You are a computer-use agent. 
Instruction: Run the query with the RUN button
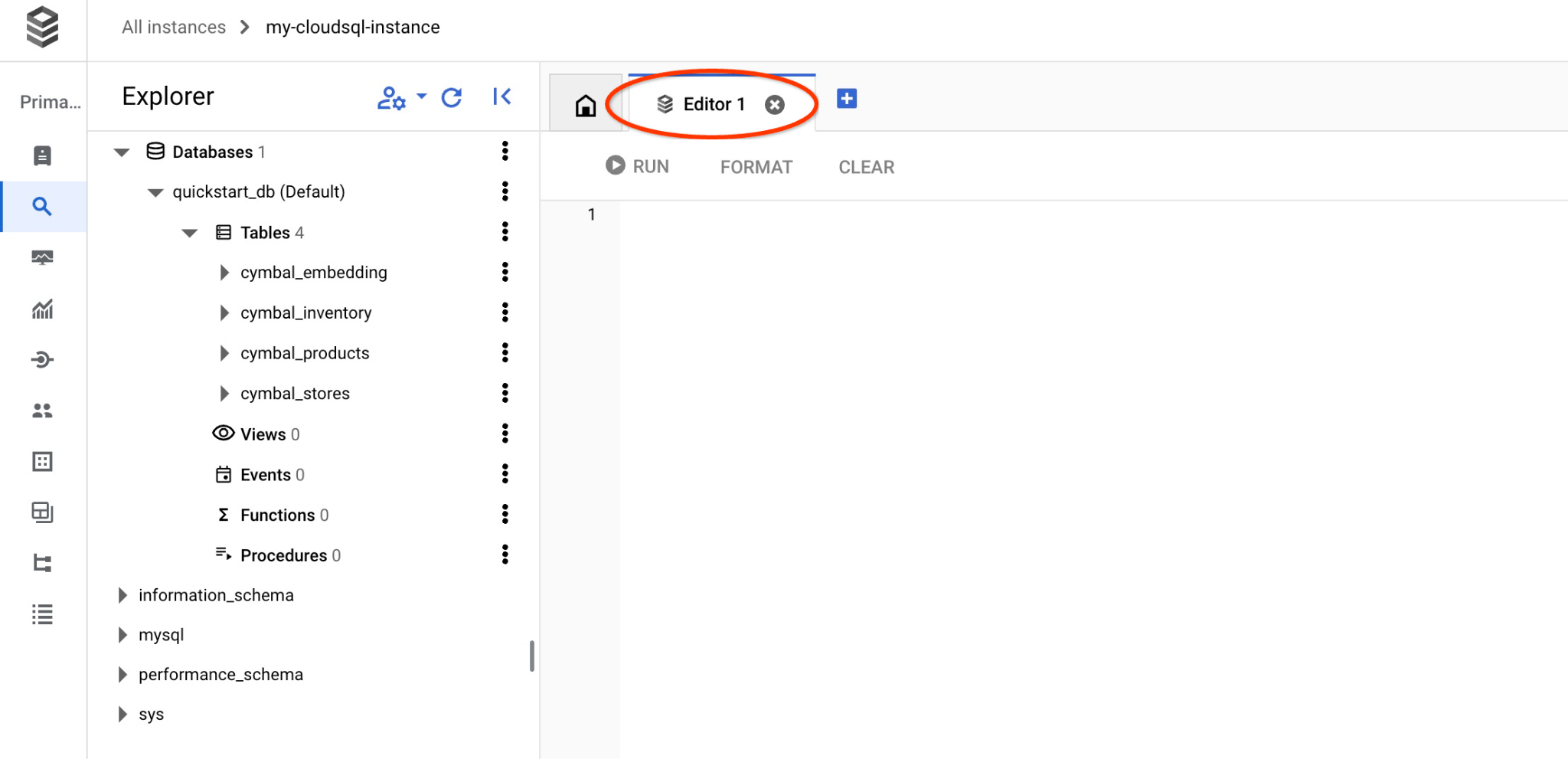pos(638,166)
